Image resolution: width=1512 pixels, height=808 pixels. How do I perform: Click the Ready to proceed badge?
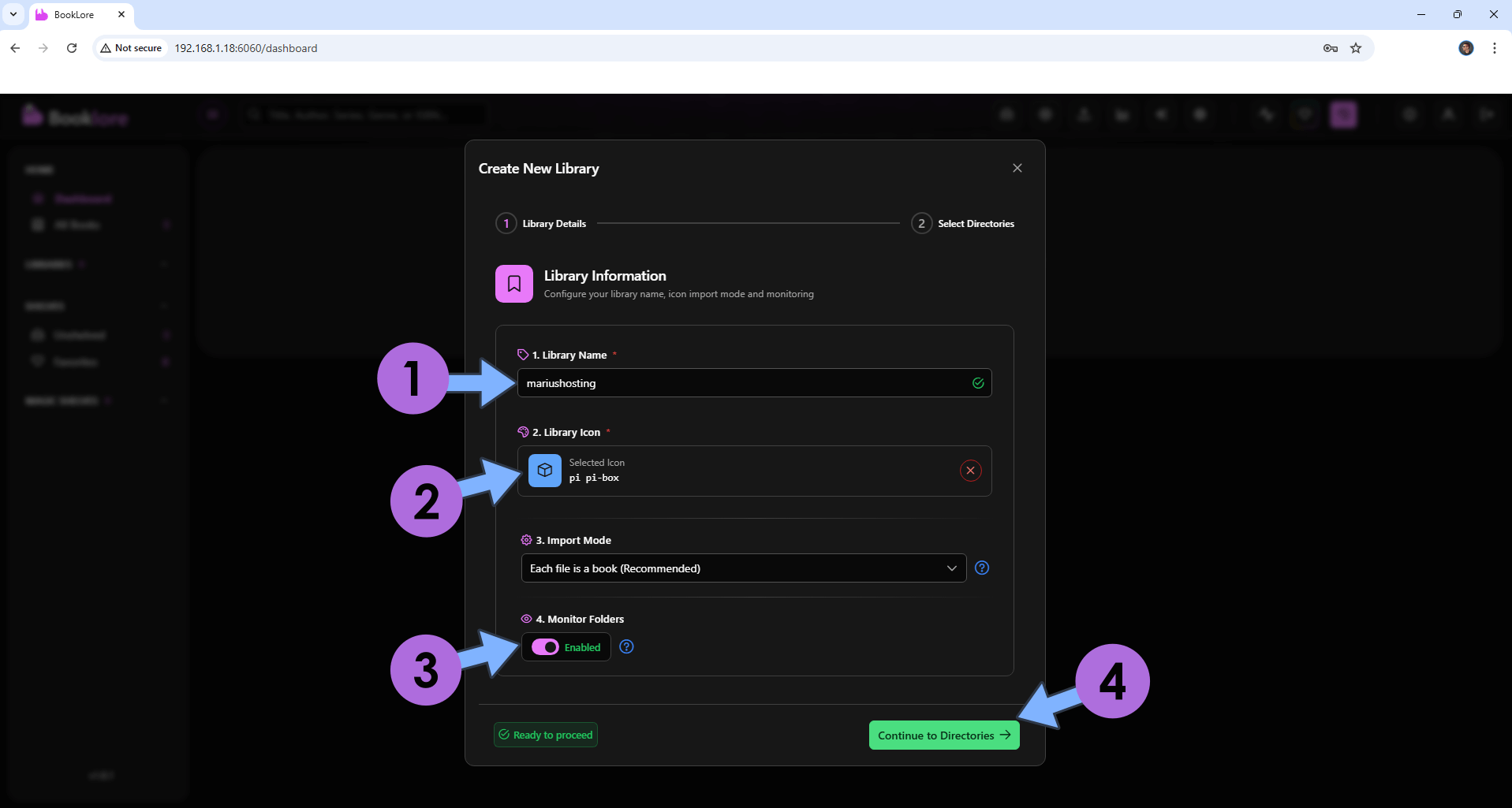[546, 735]
